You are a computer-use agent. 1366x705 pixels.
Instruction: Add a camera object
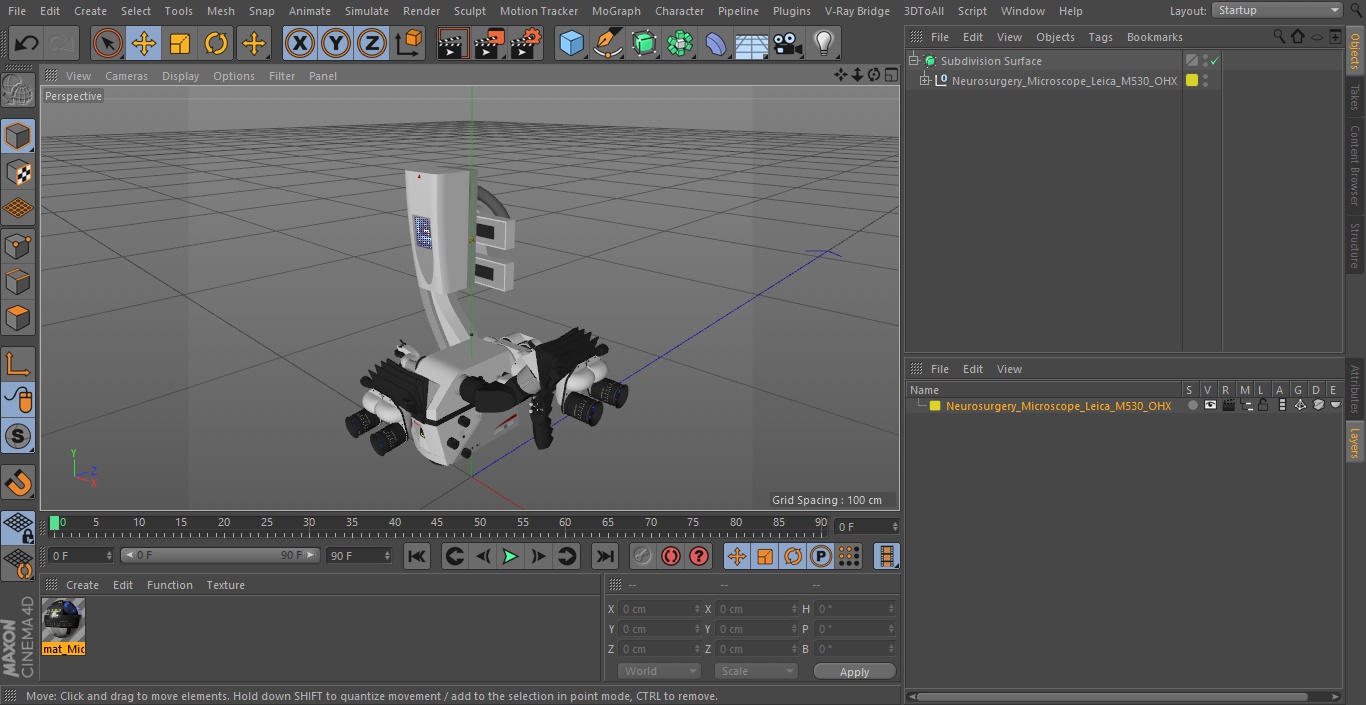[x=788, y=43]
